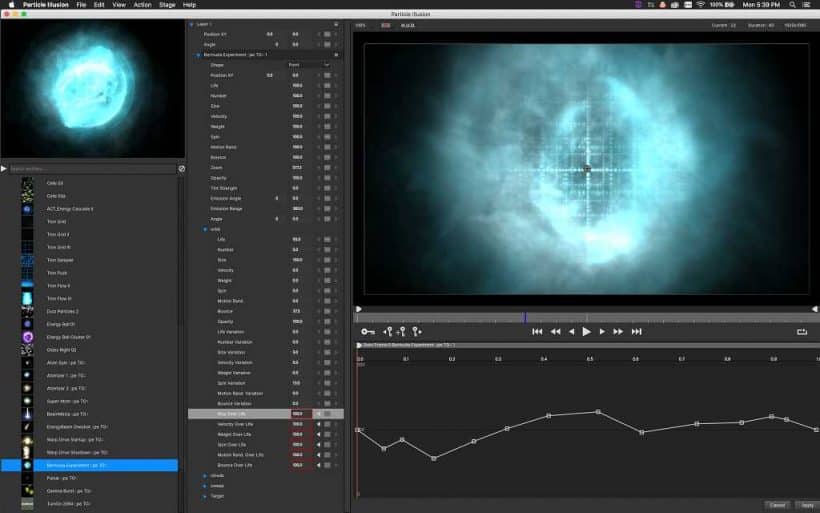Click the play triangle beside library search
The width and height of the screenshot is (820, 513).
point(4,169)
